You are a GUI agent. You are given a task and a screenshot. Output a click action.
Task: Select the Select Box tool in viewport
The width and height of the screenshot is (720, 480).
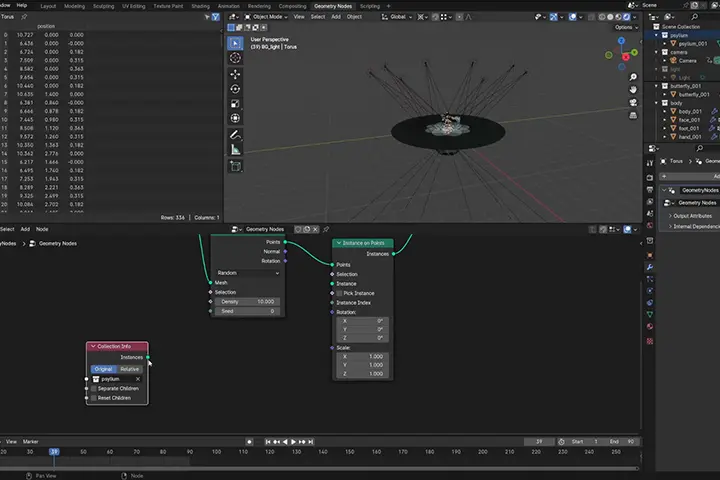point(235,43)
